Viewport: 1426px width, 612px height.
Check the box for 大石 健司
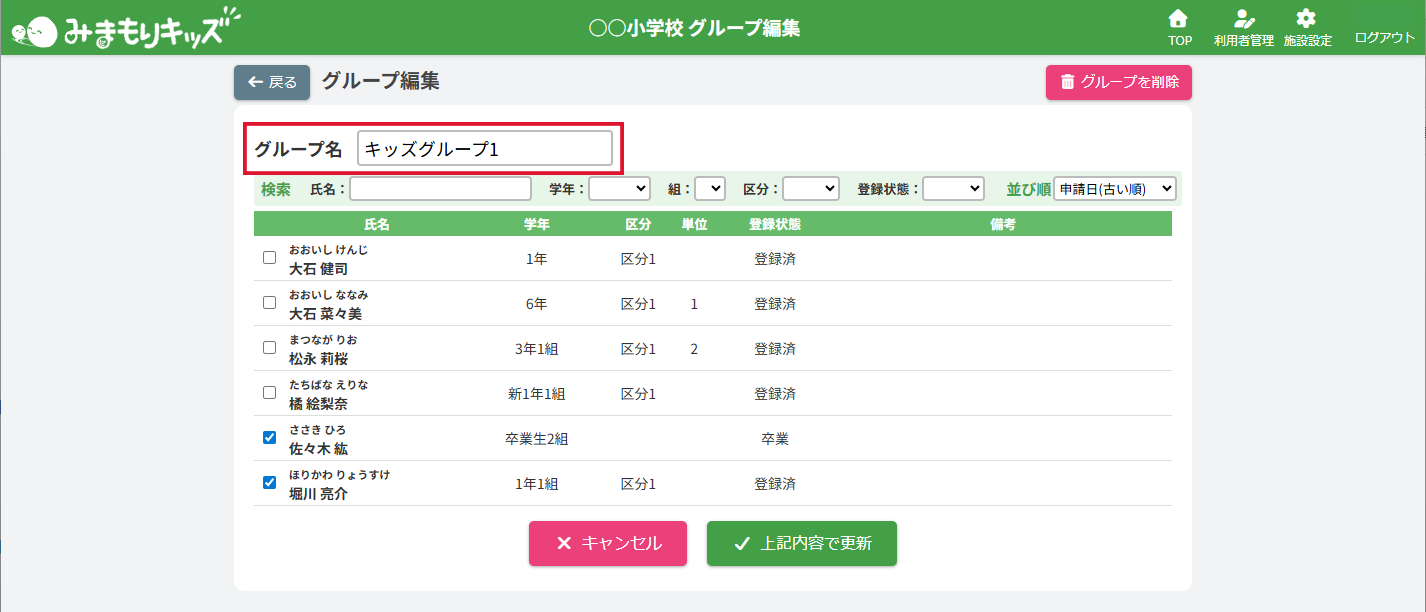pyautogui.click(x=269, y=257)
